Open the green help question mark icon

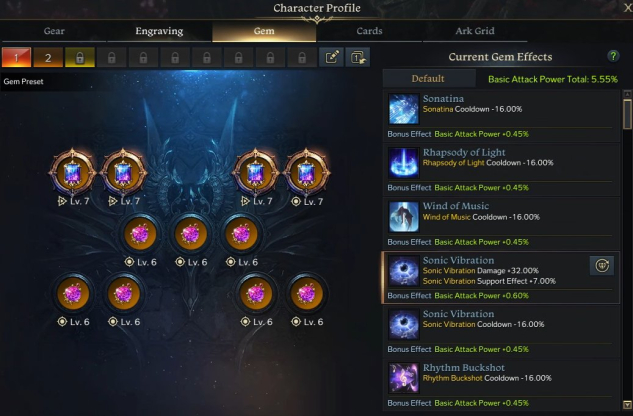point(613,56)
